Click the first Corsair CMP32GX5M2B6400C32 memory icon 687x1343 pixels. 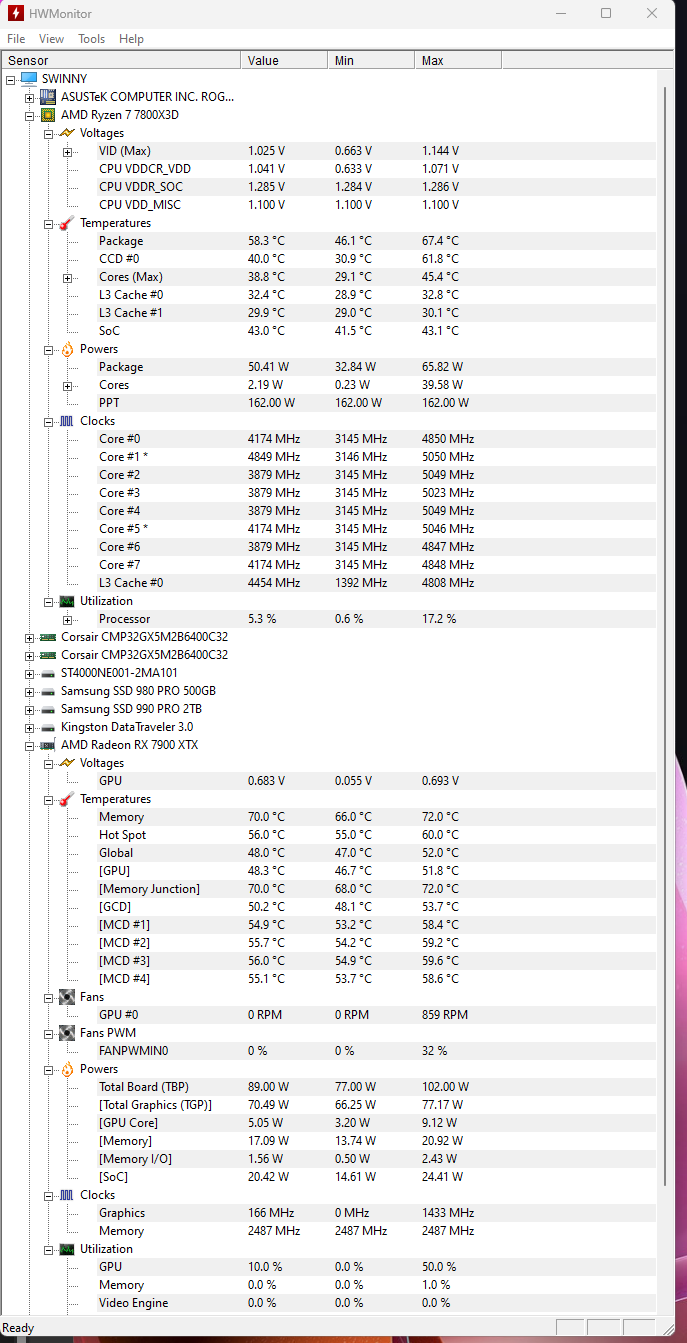[48, 637]
